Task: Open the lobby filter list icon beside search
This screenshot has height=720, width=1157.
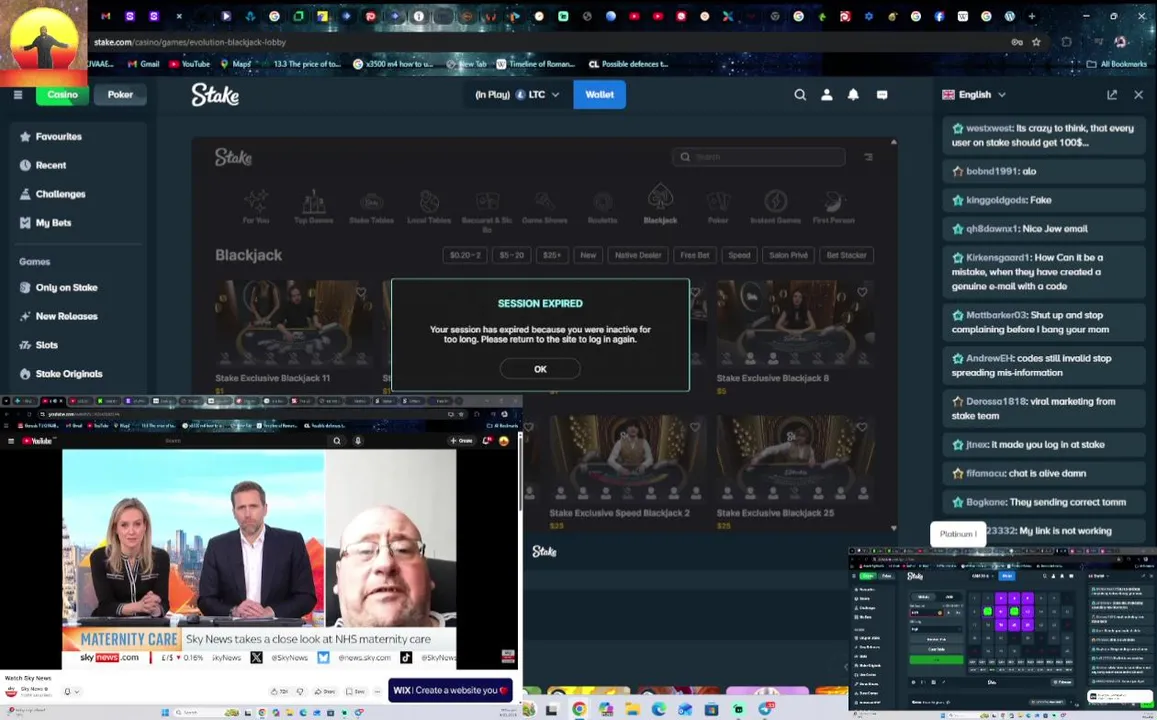Action: pyautogui.click(x=868, y=156)
